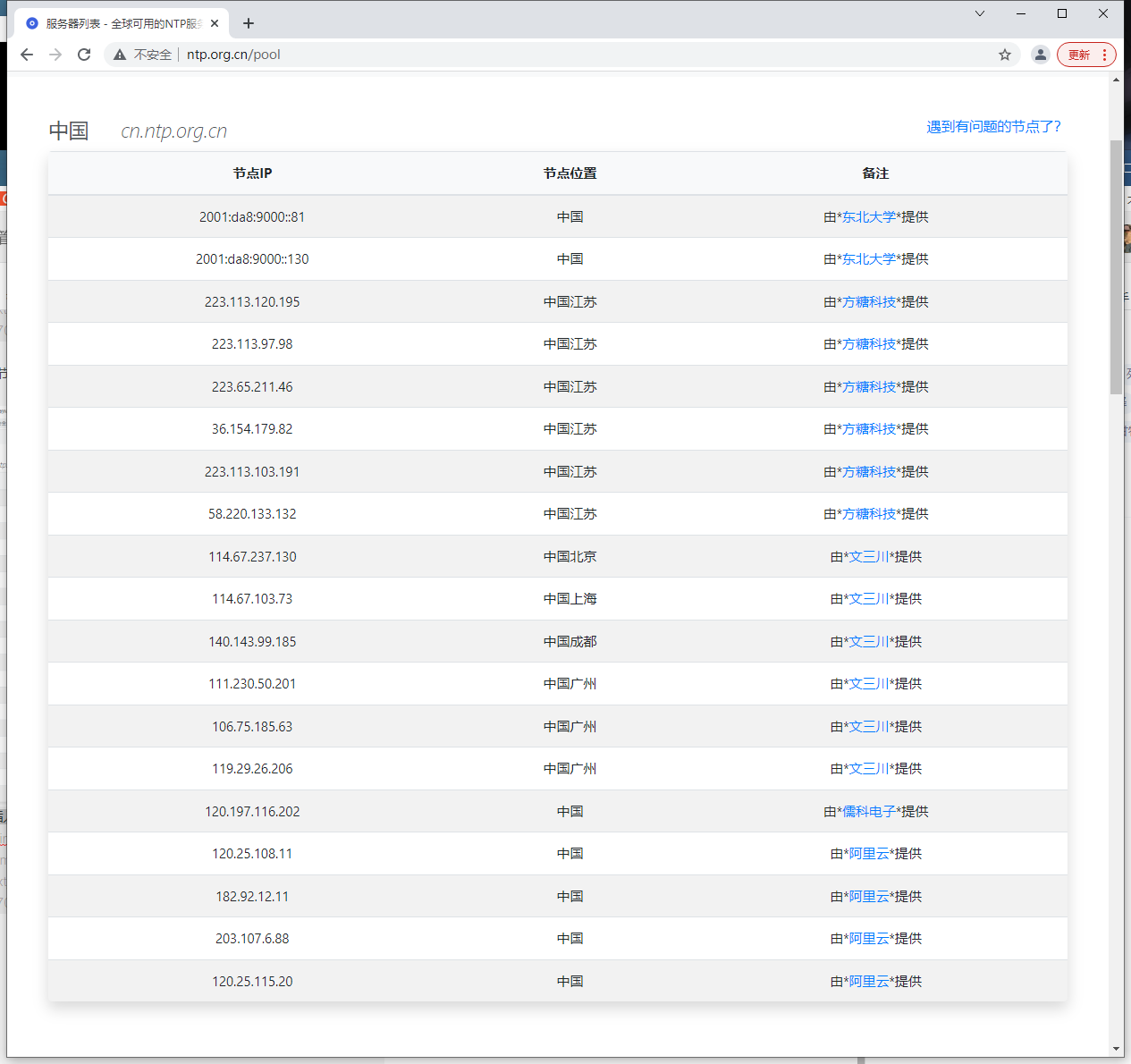
Task: Click the 中国 section heading
Action: pos(69,131)
